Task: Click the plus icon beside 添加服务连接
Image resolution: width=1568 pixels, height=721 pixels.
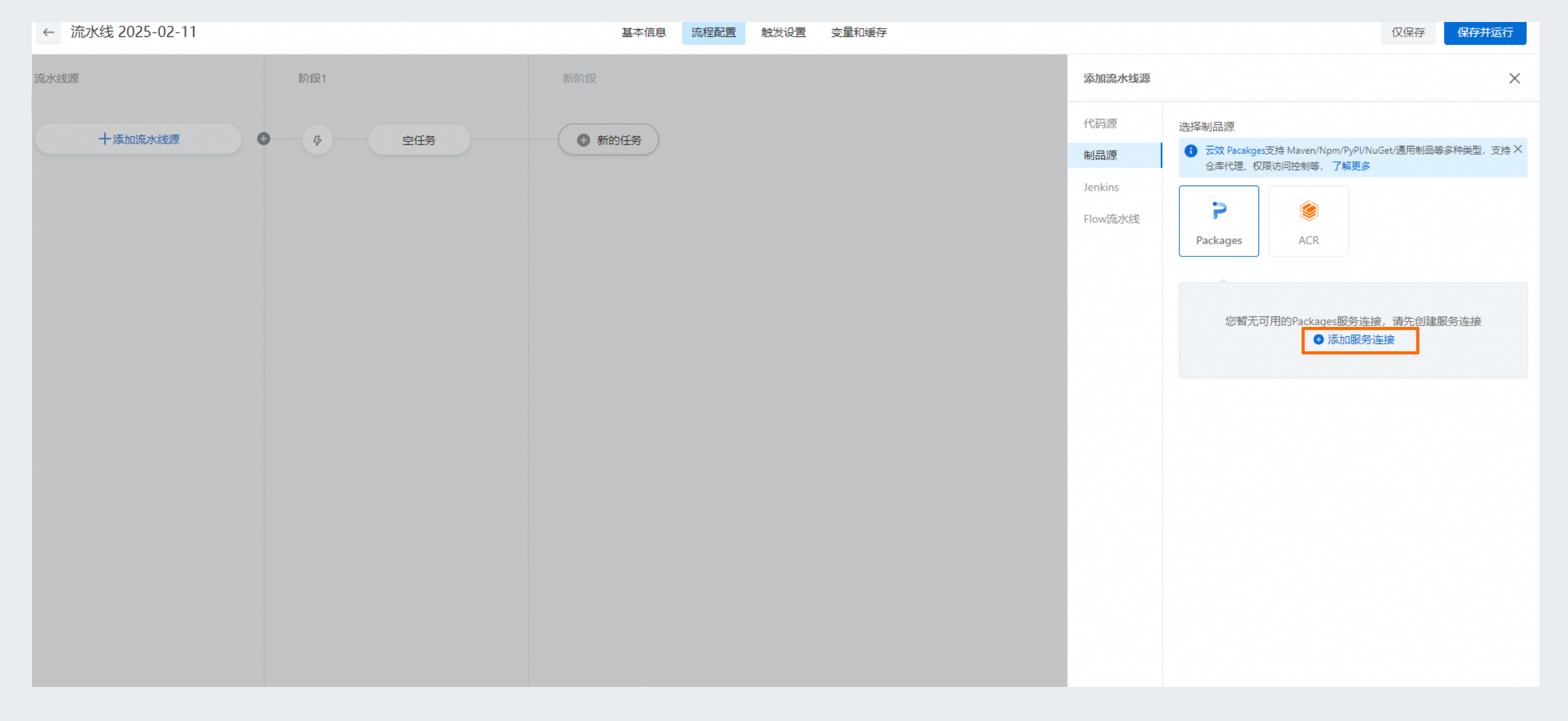Action: 1319,340
